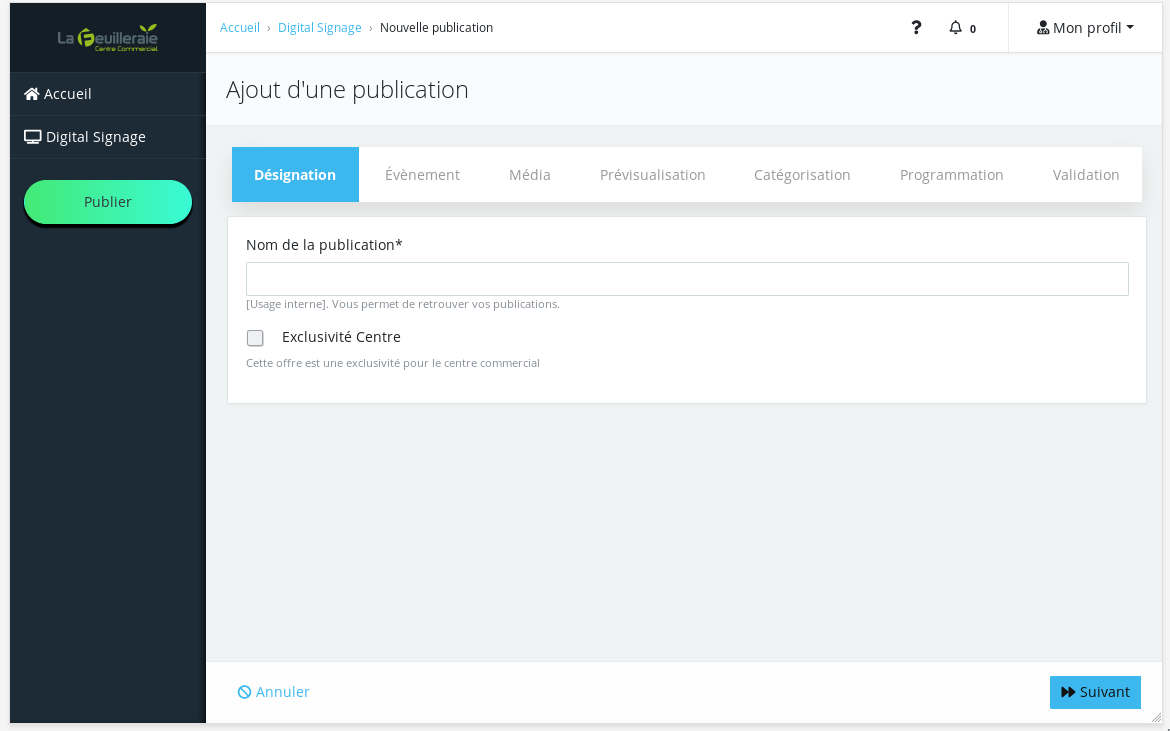
Task: Click the fast-forward icon in Suivant button
Action: tap(1068, 692)
